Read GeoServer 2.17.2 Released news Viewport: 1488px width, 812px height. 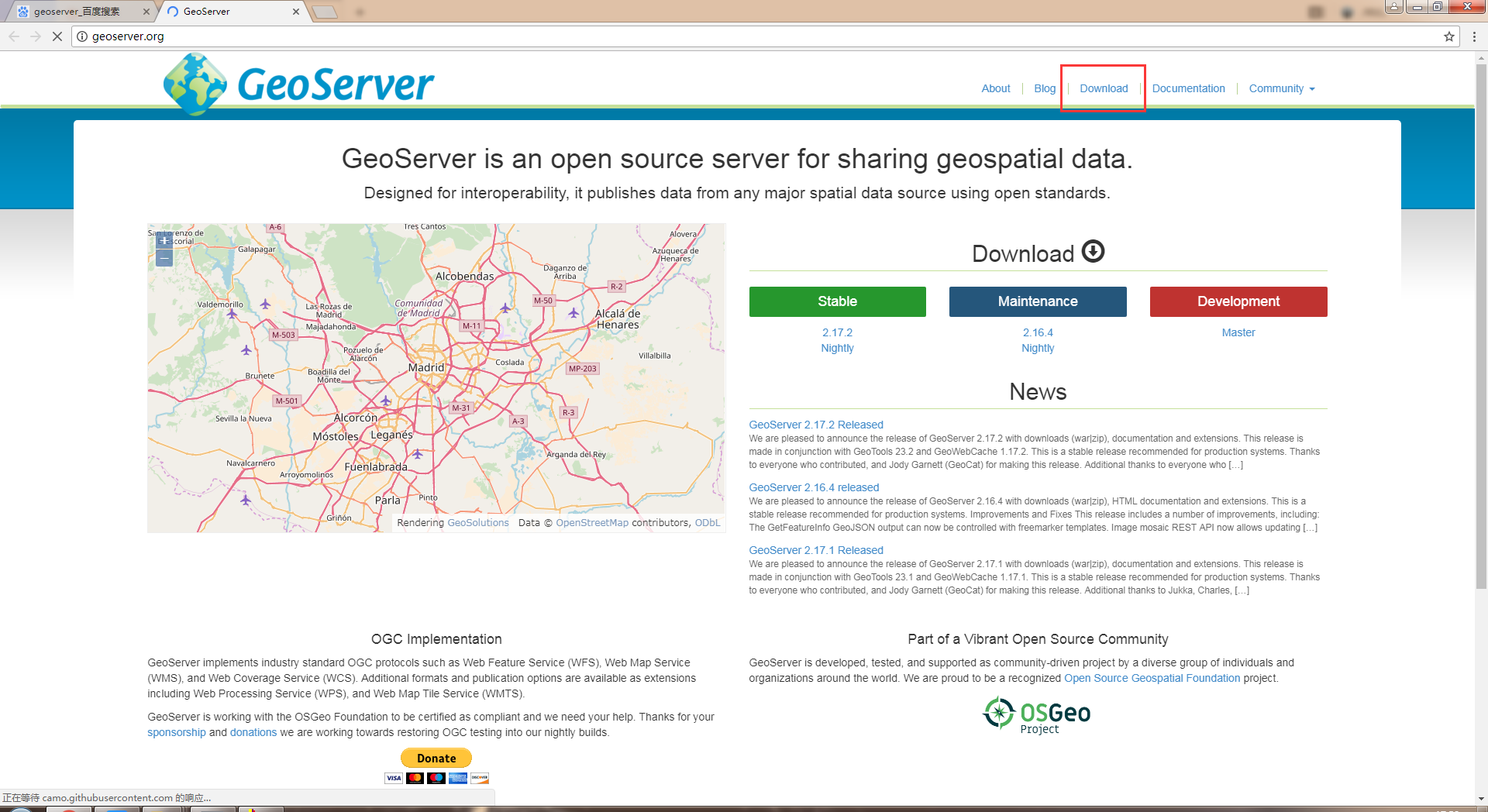[x=816, y=425]
